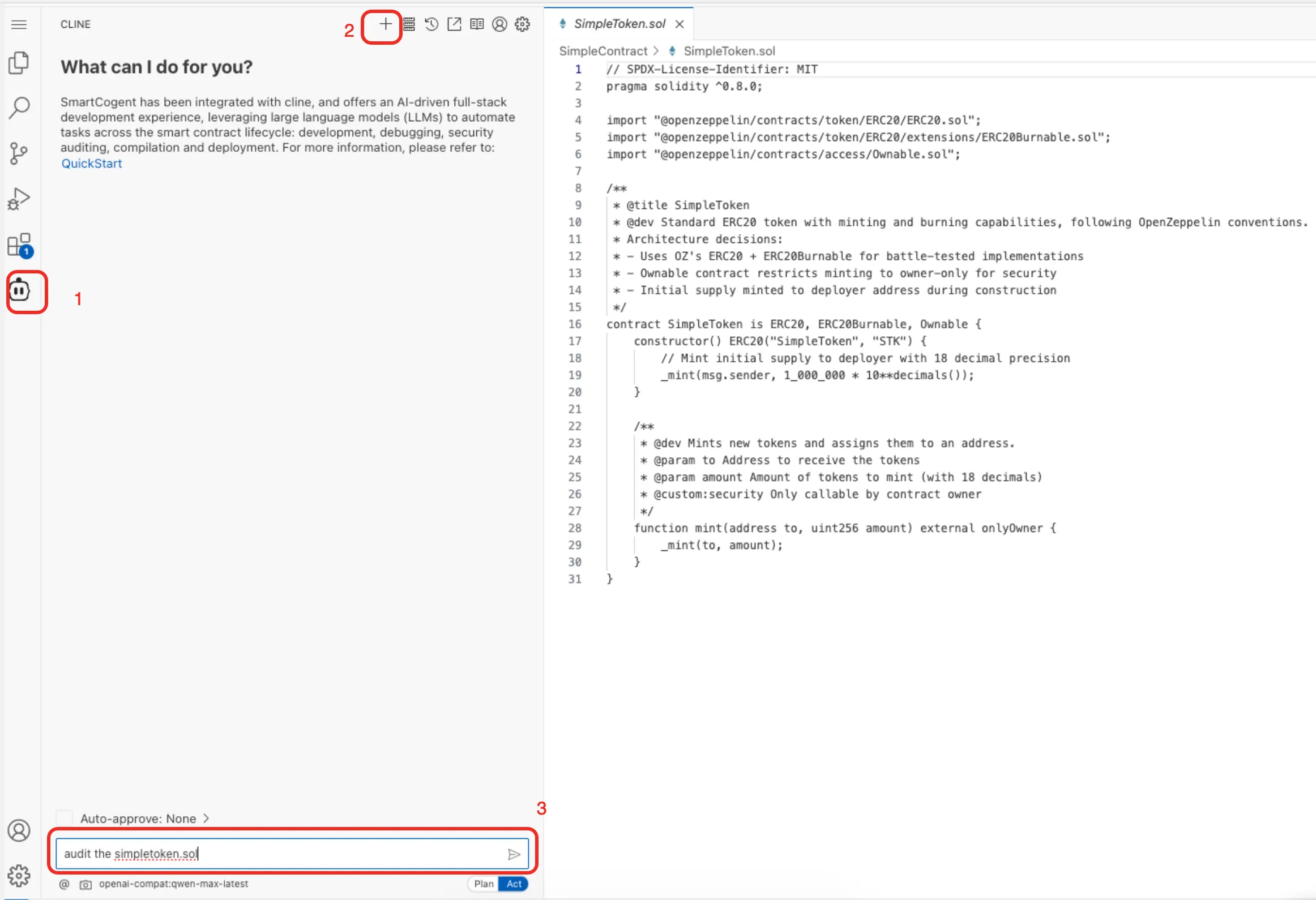This screenshot has width=1316, height=900.
Task: Open Cline settings gear in header
Action: point(522,24)
